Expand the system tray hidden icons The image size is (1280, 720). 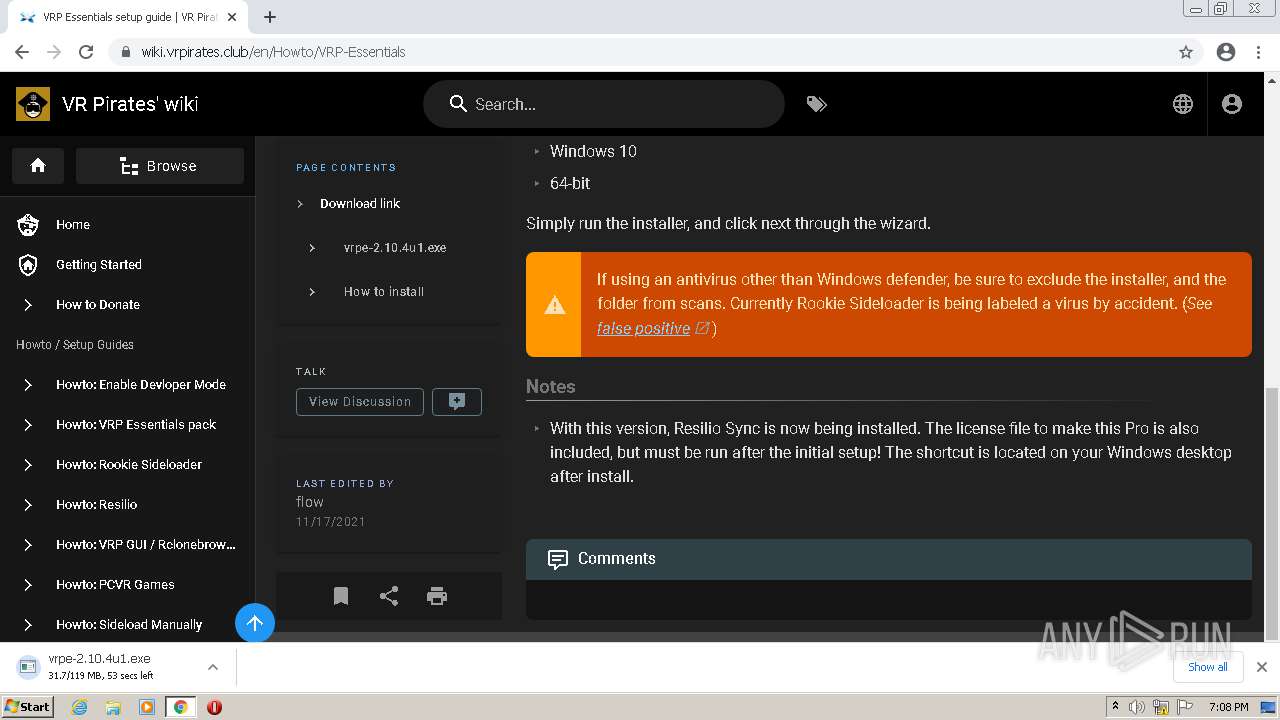[x=1115, y=707]
